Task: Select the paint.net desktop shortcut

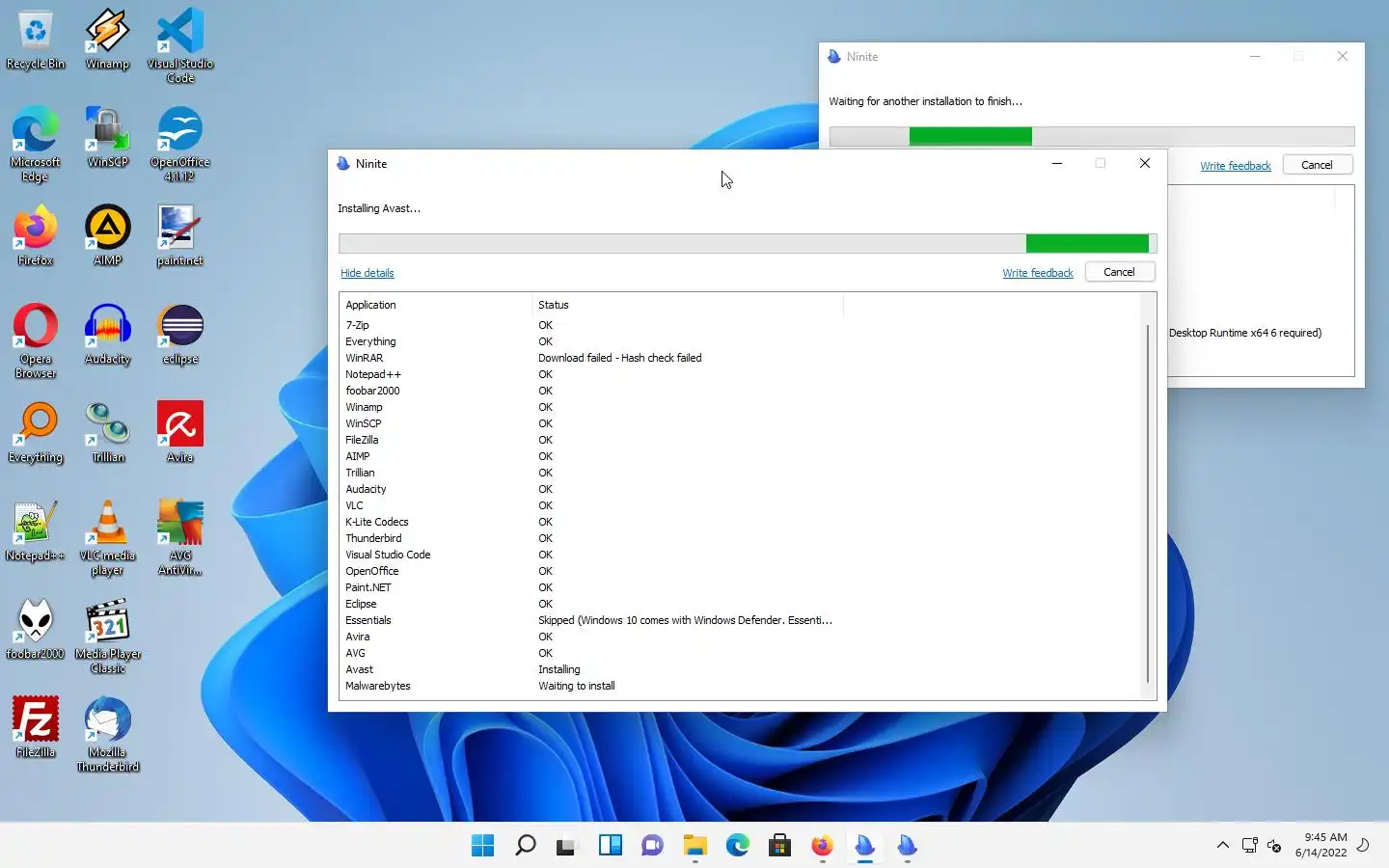Action: coord(180,236)
